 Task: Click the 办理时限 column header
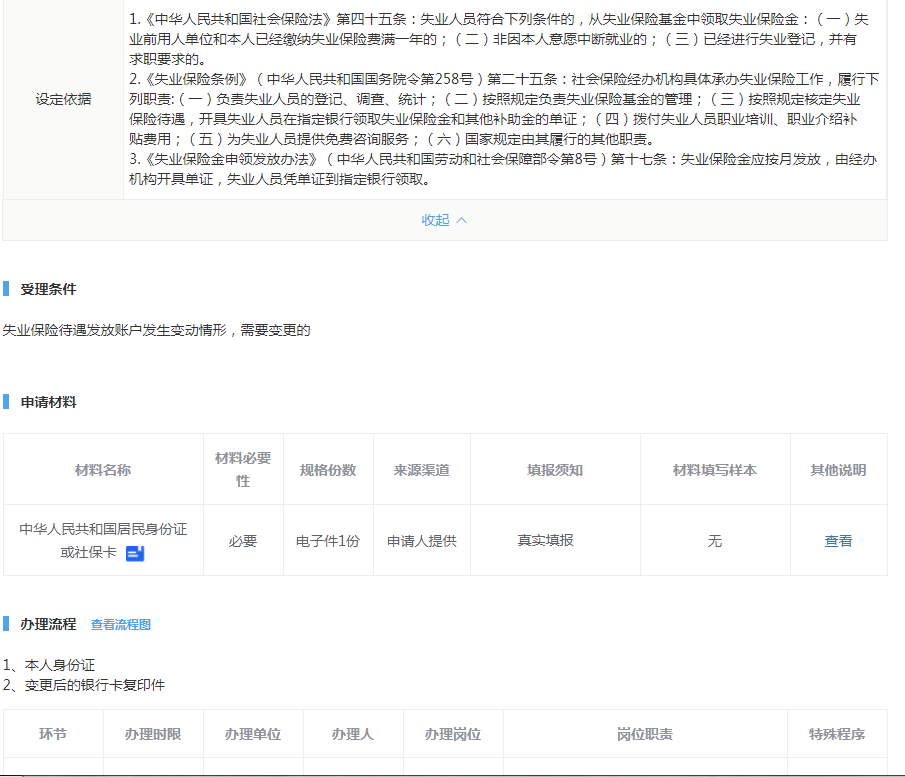[x=153, y=734]
